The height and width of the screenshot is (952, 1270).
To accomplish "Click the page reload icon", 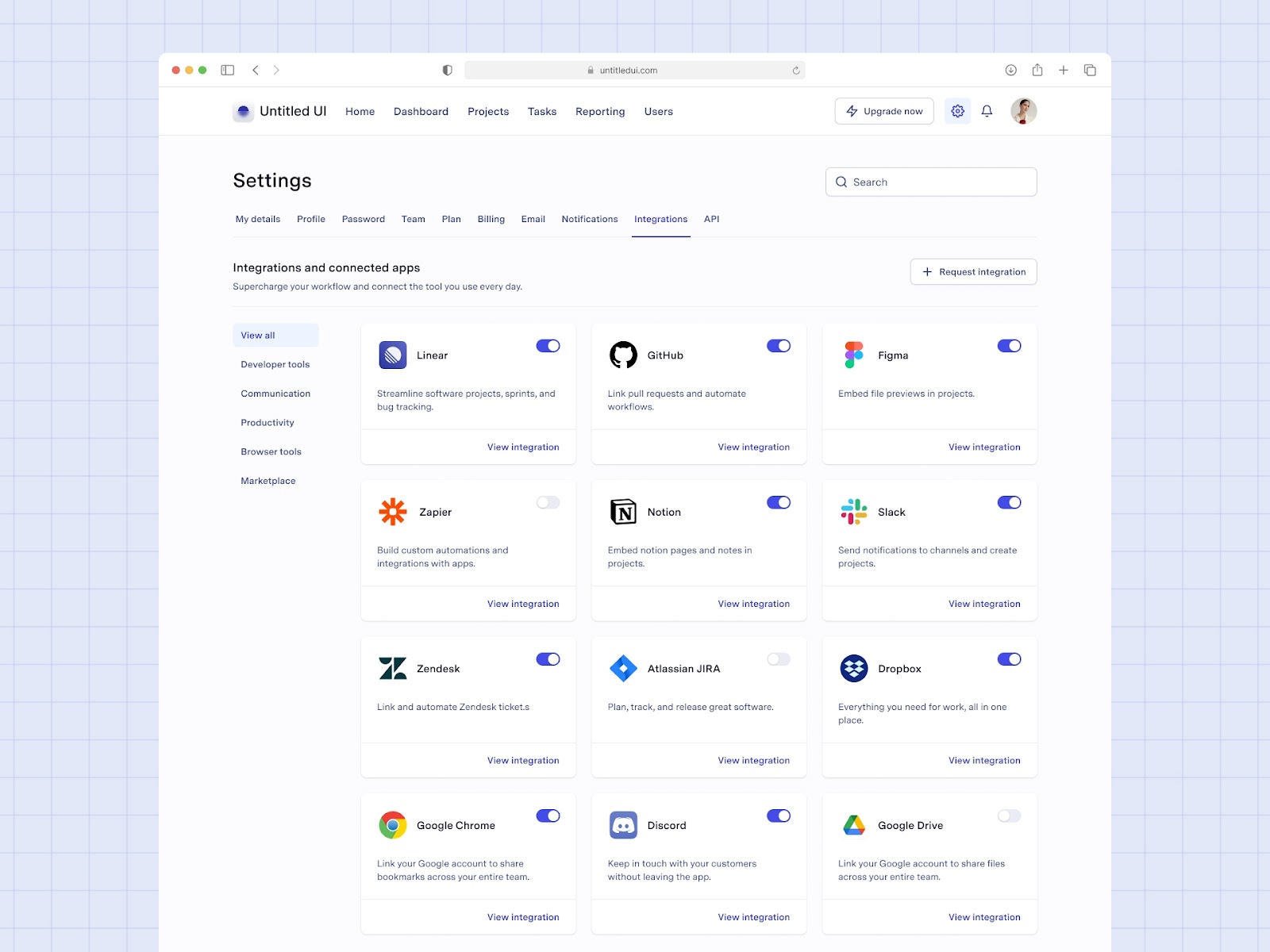I will pos(795,71).
